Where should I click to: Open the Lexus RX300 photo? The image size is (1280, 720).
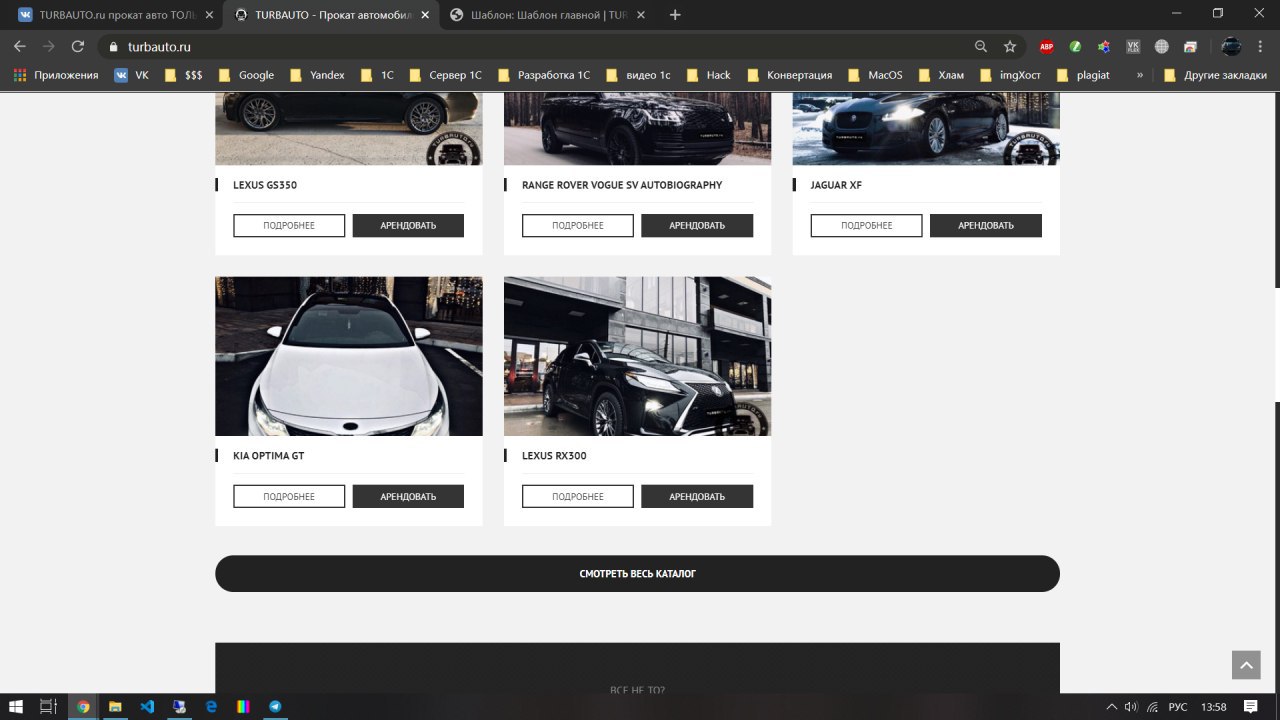coord(637,356)
